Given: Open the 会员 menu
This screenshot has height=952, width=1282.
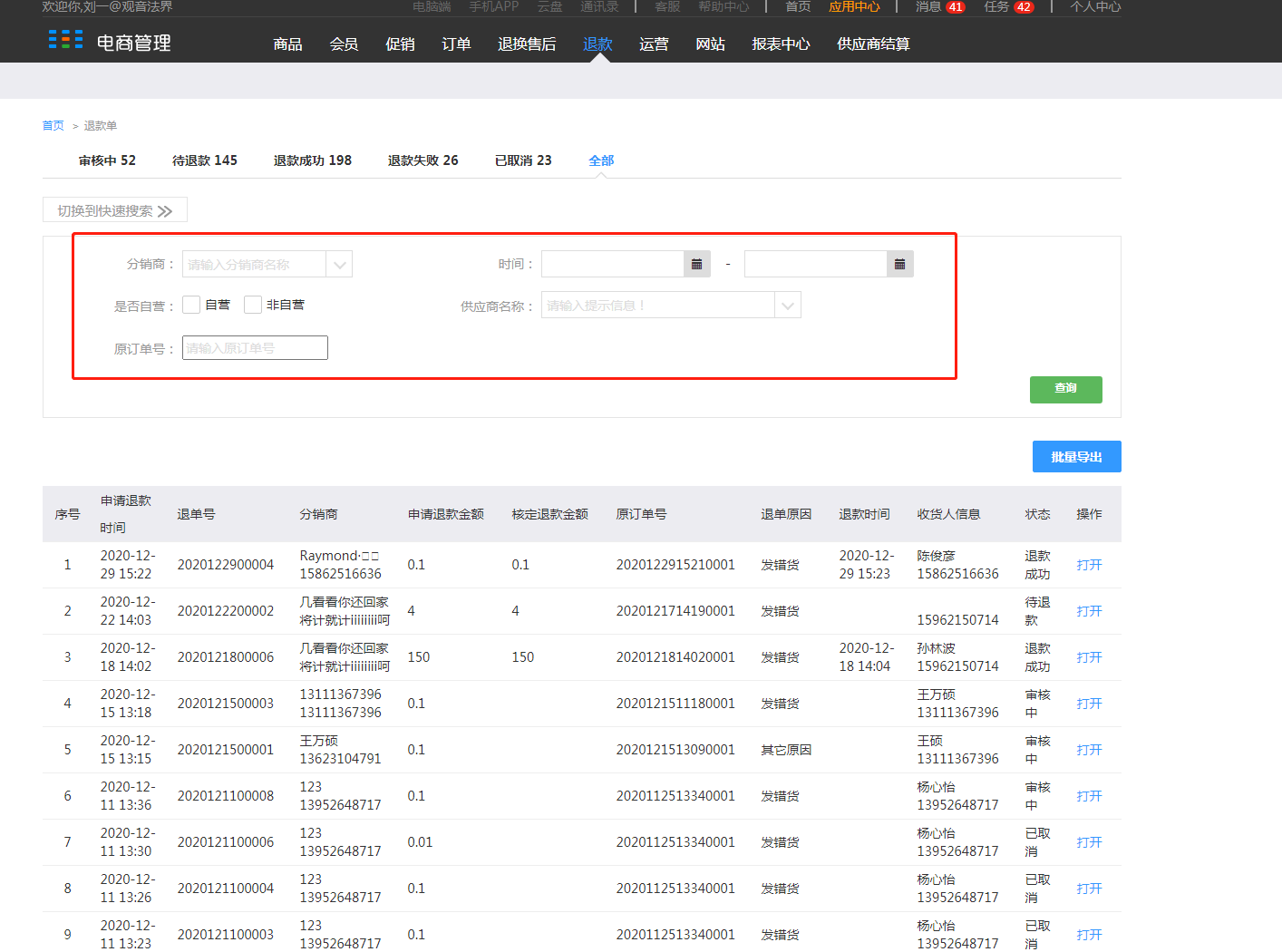Looking at the screenshot, I should click(344, 44).
